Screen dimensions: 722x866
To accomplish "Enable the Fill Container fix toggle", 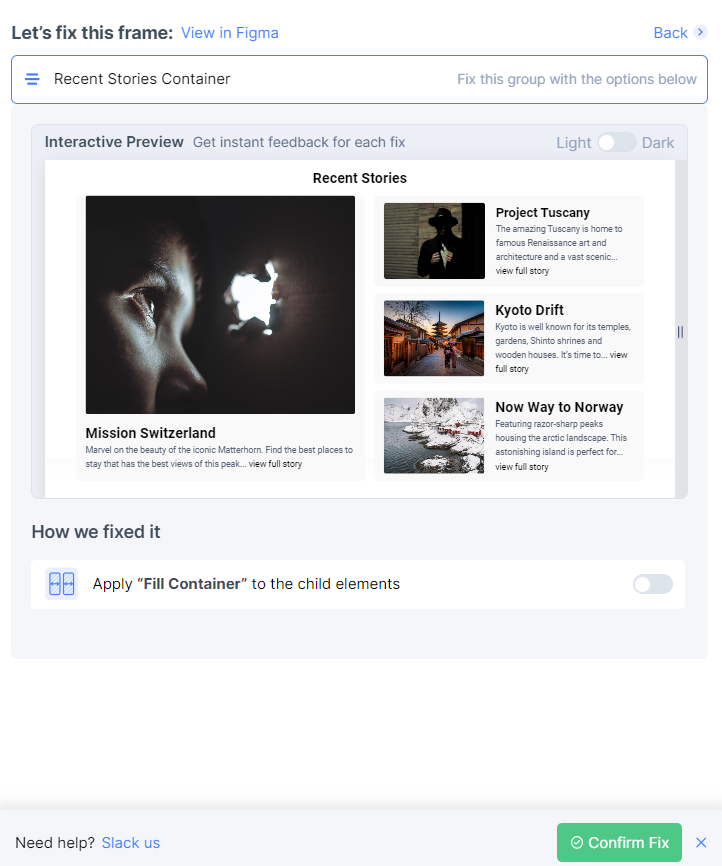I will point(652,584).
